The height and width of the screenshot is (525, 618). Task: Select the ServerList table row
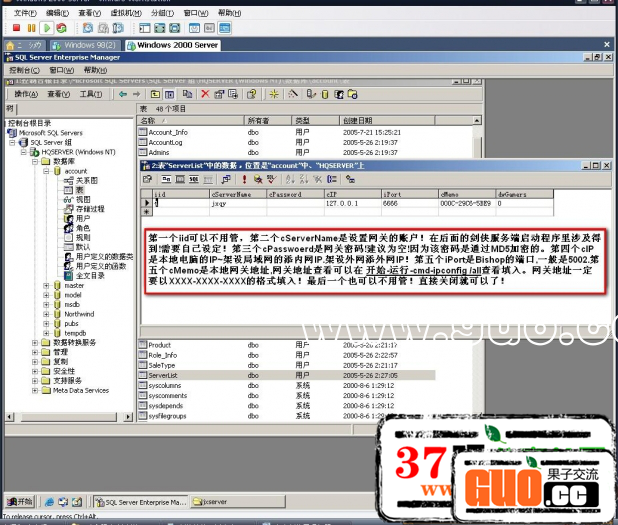tap(163, 375)
